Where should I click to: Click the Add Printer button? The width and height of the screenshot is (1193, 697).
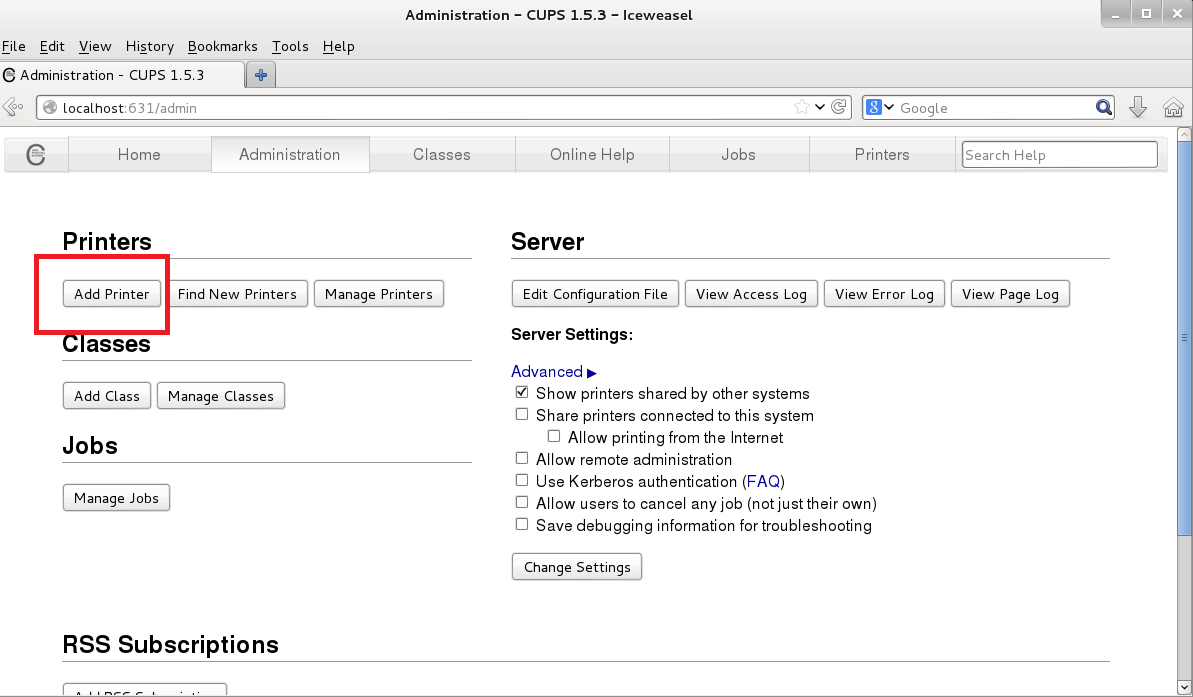[x=112, y=294]
